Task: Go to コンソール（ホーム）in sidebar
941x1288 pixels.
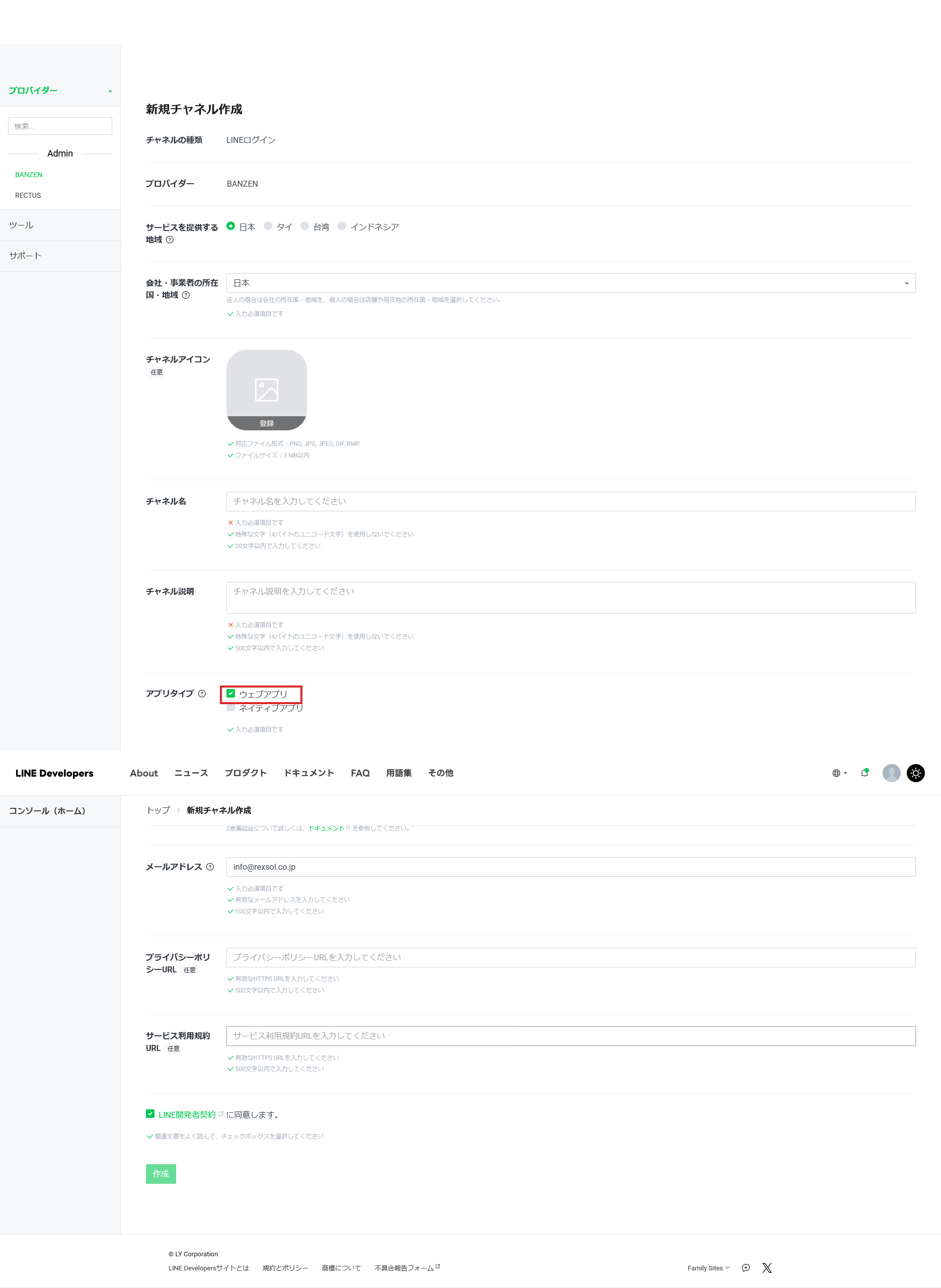Action: coord(60,811)
